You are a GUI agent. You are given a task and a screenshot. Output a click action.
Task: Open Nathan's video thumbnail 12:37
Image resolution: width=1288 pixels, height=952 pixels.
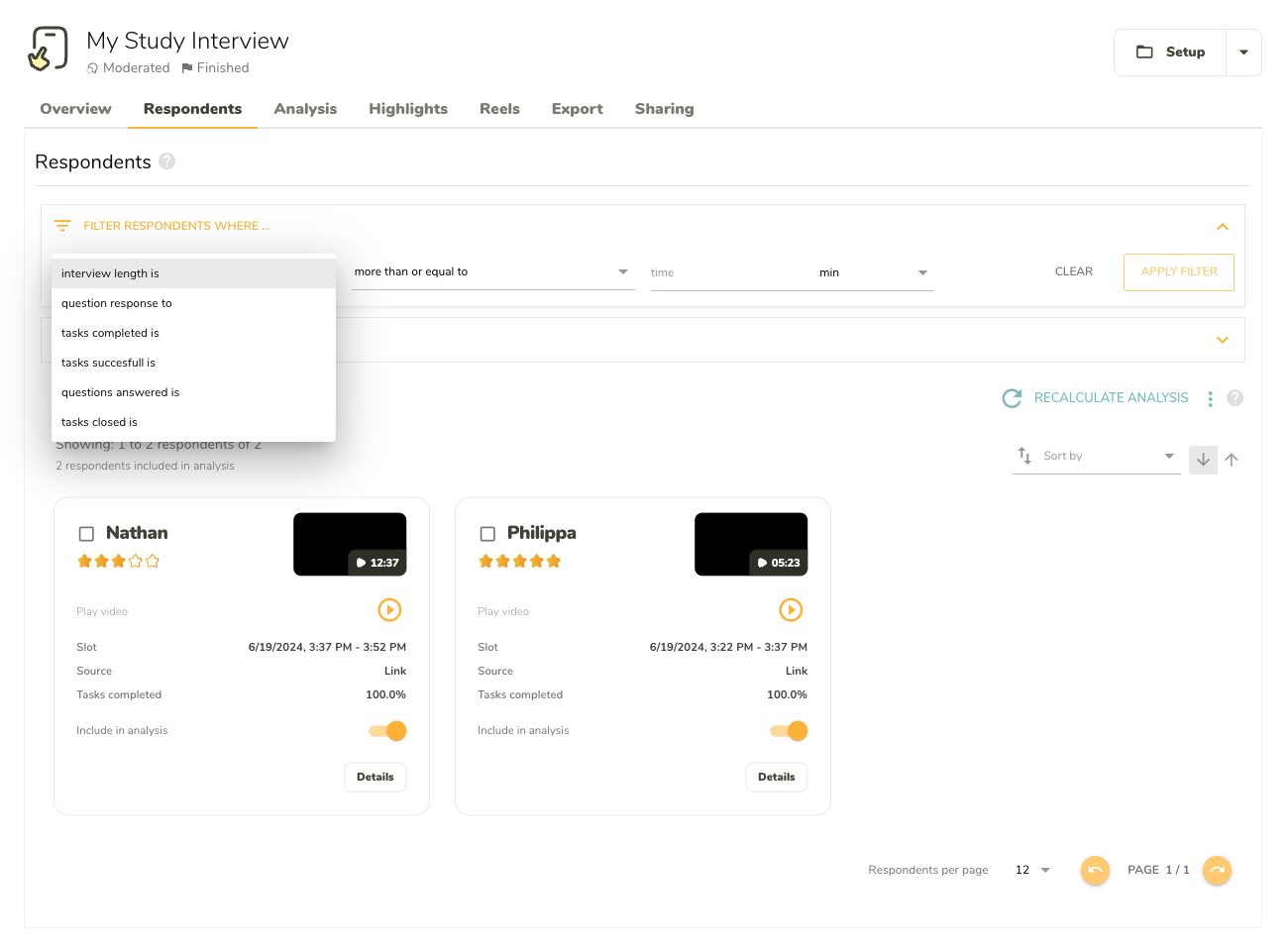click(350, 544)
